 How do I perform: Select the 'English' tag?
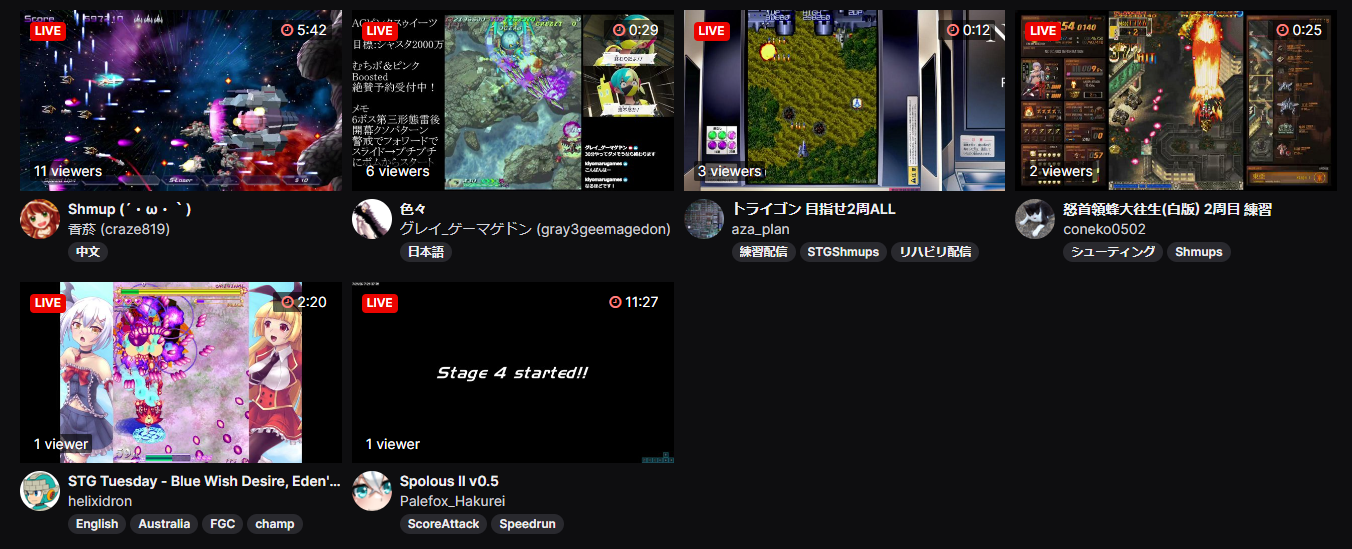coord(97,524)
